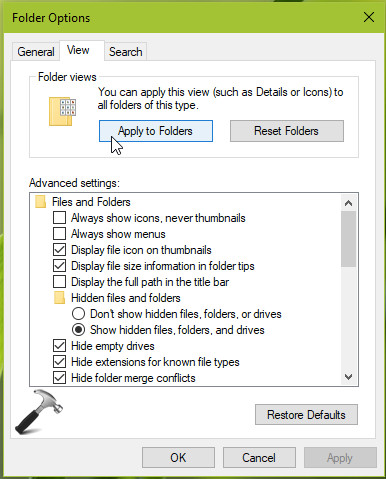Open the Search tab

pyautogui.click(x=126, y=52)
